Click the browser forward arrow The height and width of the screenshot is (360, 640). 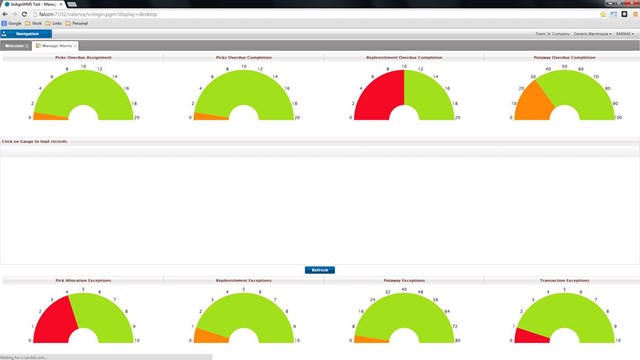point(15,14)
